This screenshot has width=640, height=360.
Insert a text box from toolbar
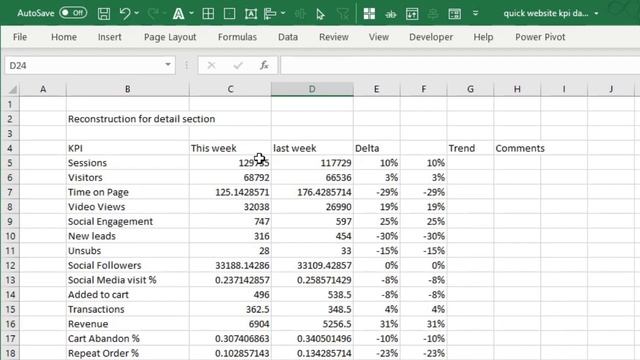[251, 13]
